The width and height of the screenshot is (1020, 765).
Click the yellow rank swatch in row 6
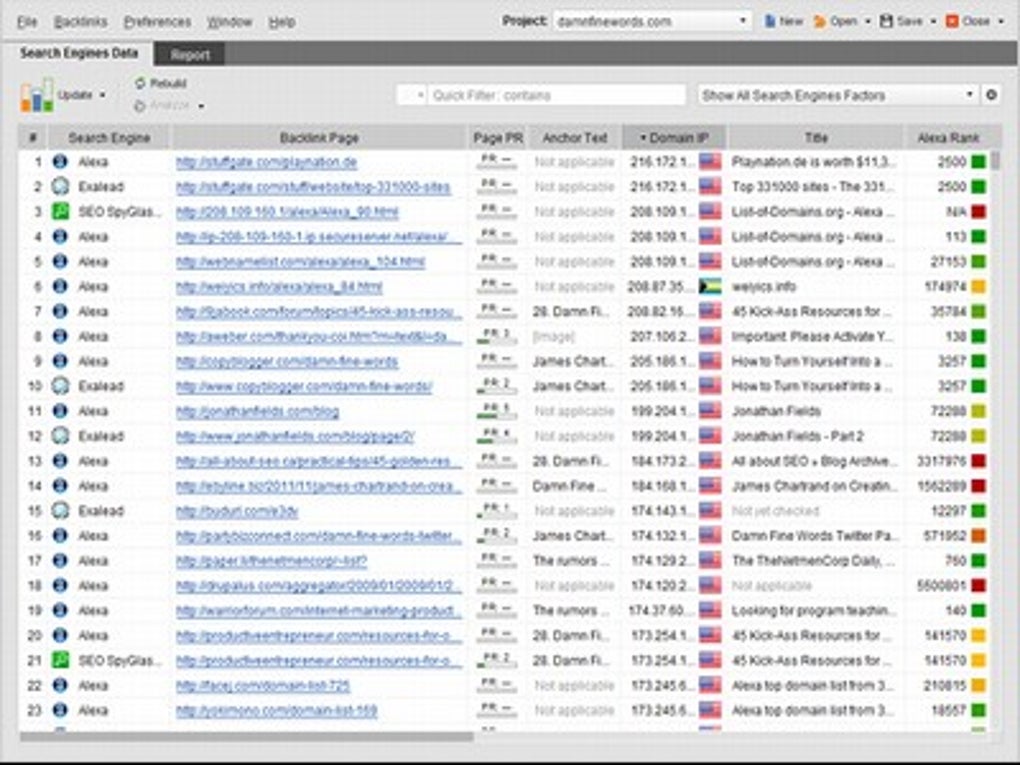[978, 286]
